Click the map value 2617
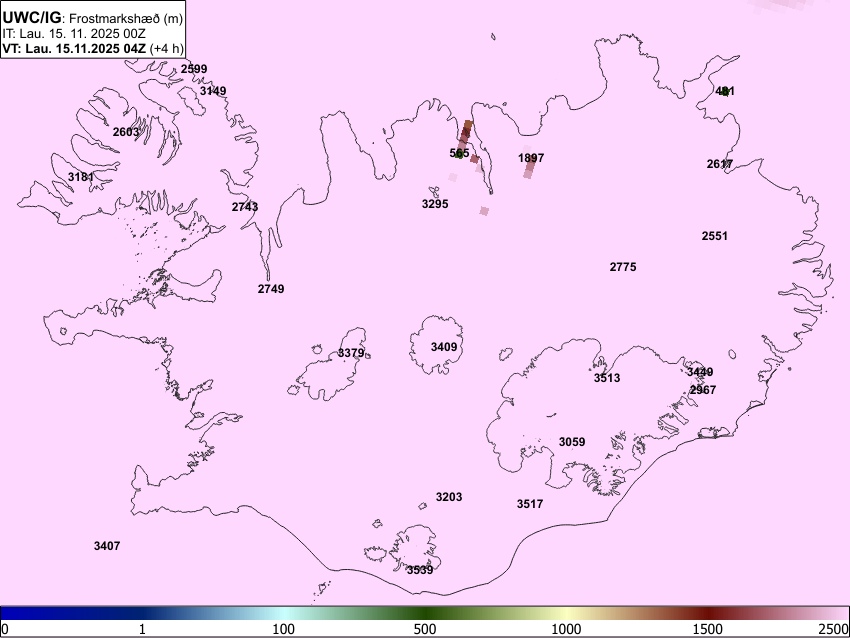The width and height of the screenshot is (850, 638). click(x=720, y=164)
